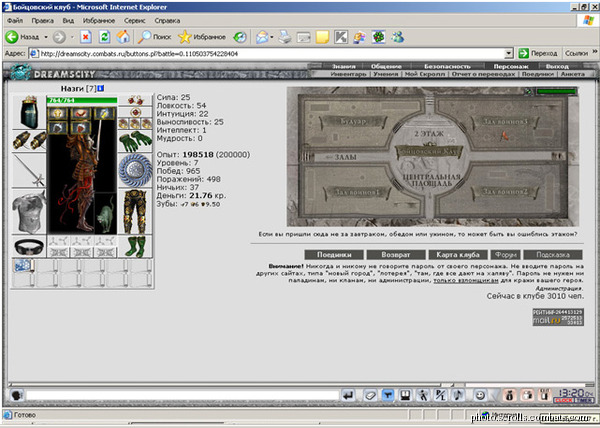Click the chat save disk icon
This screenshot has height=428, width=600.
click(405, 395)
